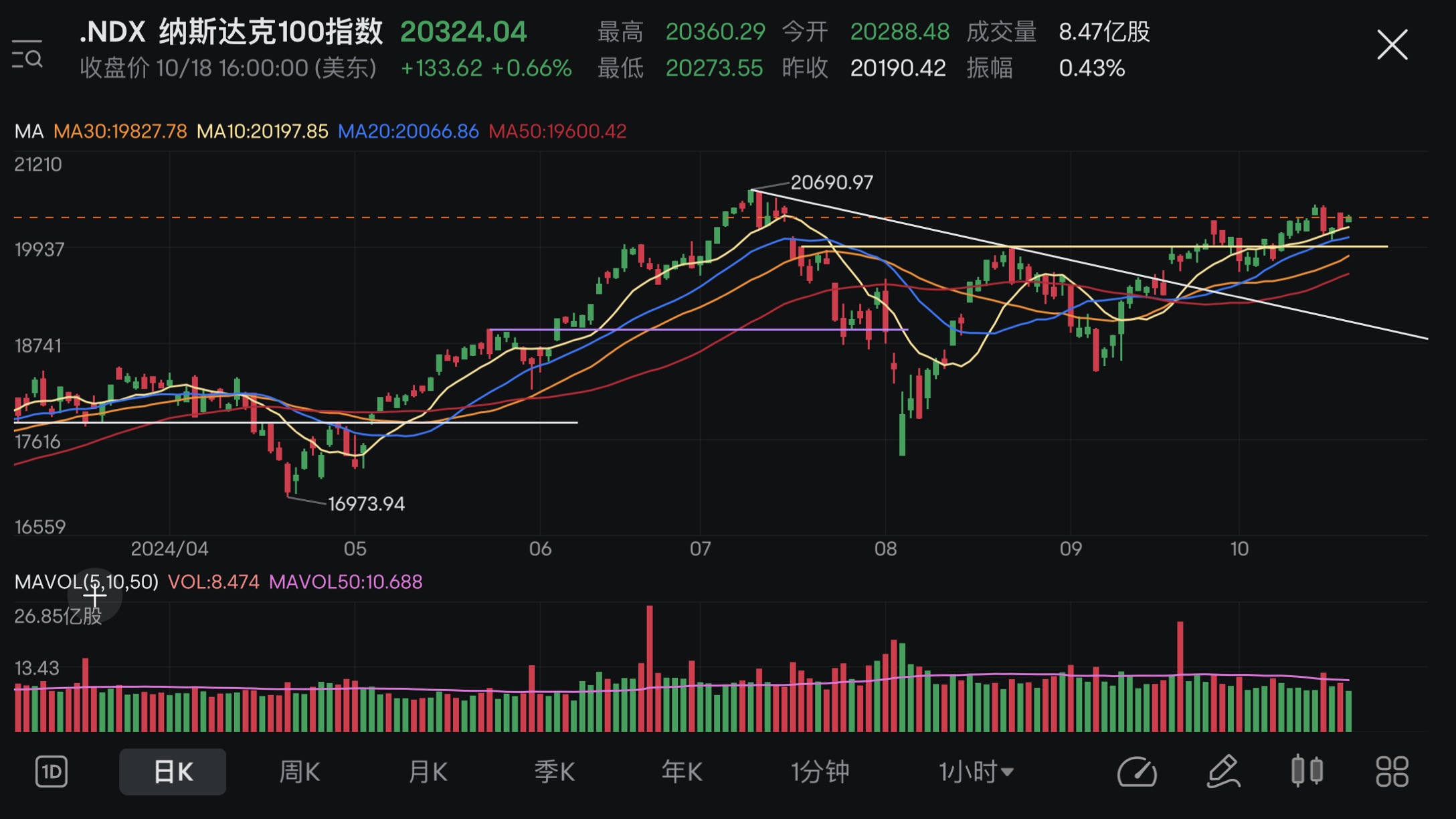Viewport: 1456px width, 819px height.
Task: Open the four-squares grid menu icon
Action: 1392,772
